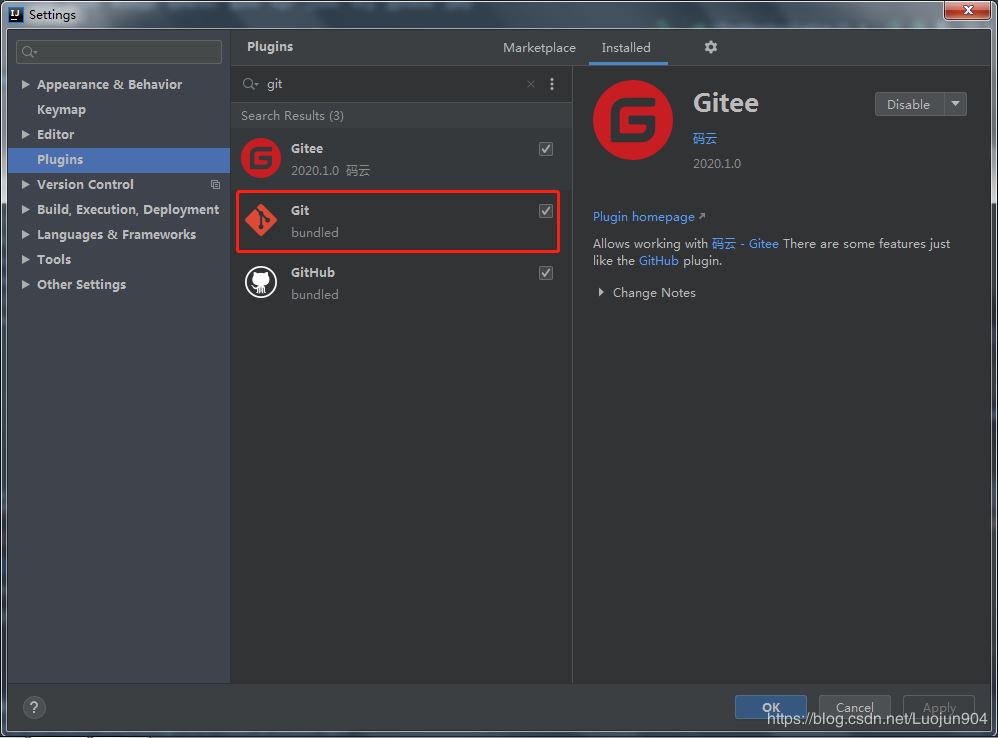Uncheck the Gitee plugin checkbox
The height and width of the screenshot is (738, 998).
[545, 149]
